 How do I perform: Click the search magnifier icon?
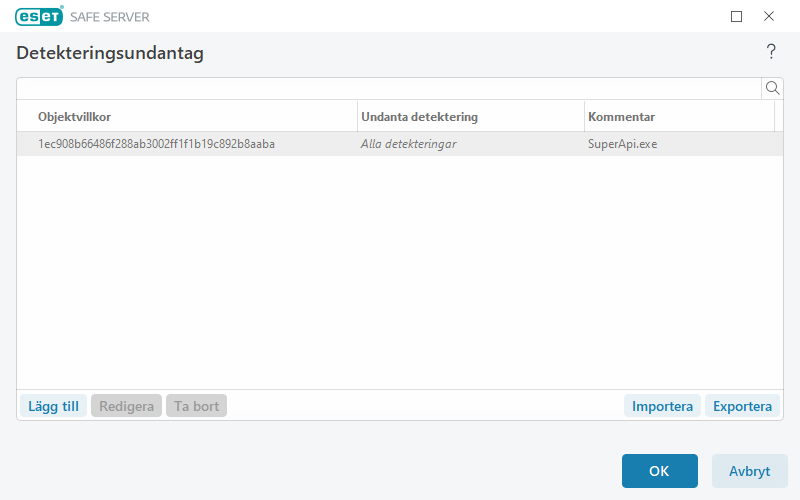[x=772, y=88]
